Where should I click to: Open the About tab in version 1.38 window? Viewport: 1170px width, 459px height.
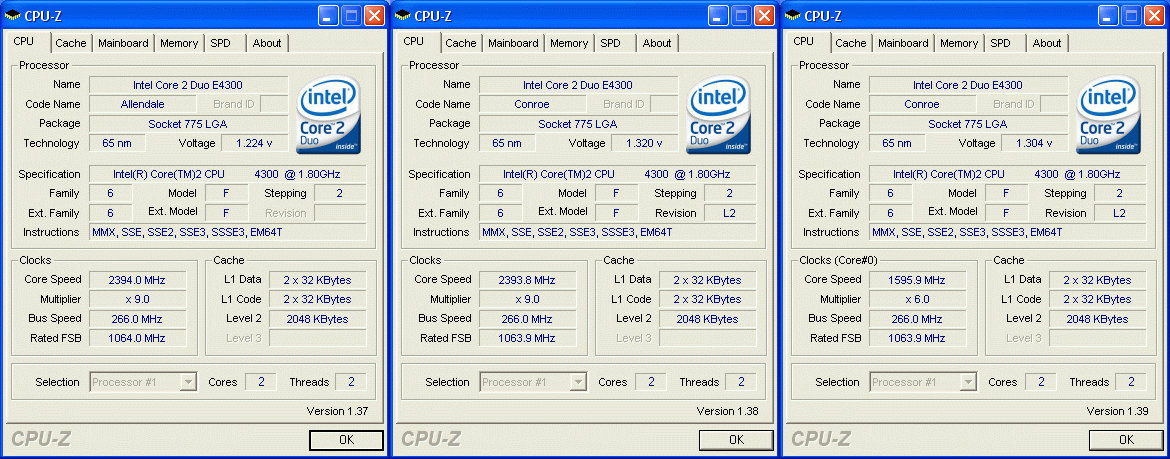click(x=657, y=43)
